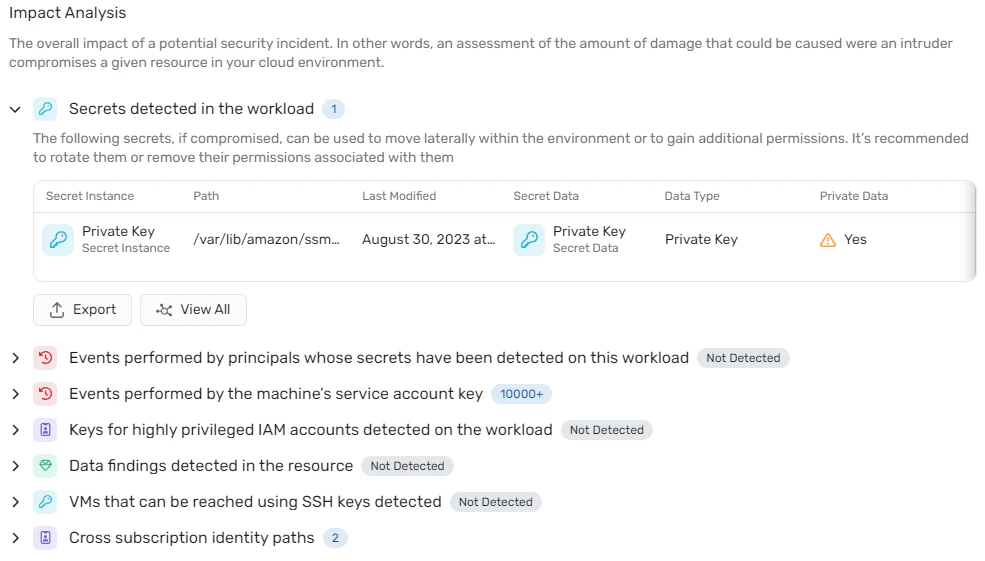Click the 10000+ events count badge
Screen dimensions: 985x561
521,394
